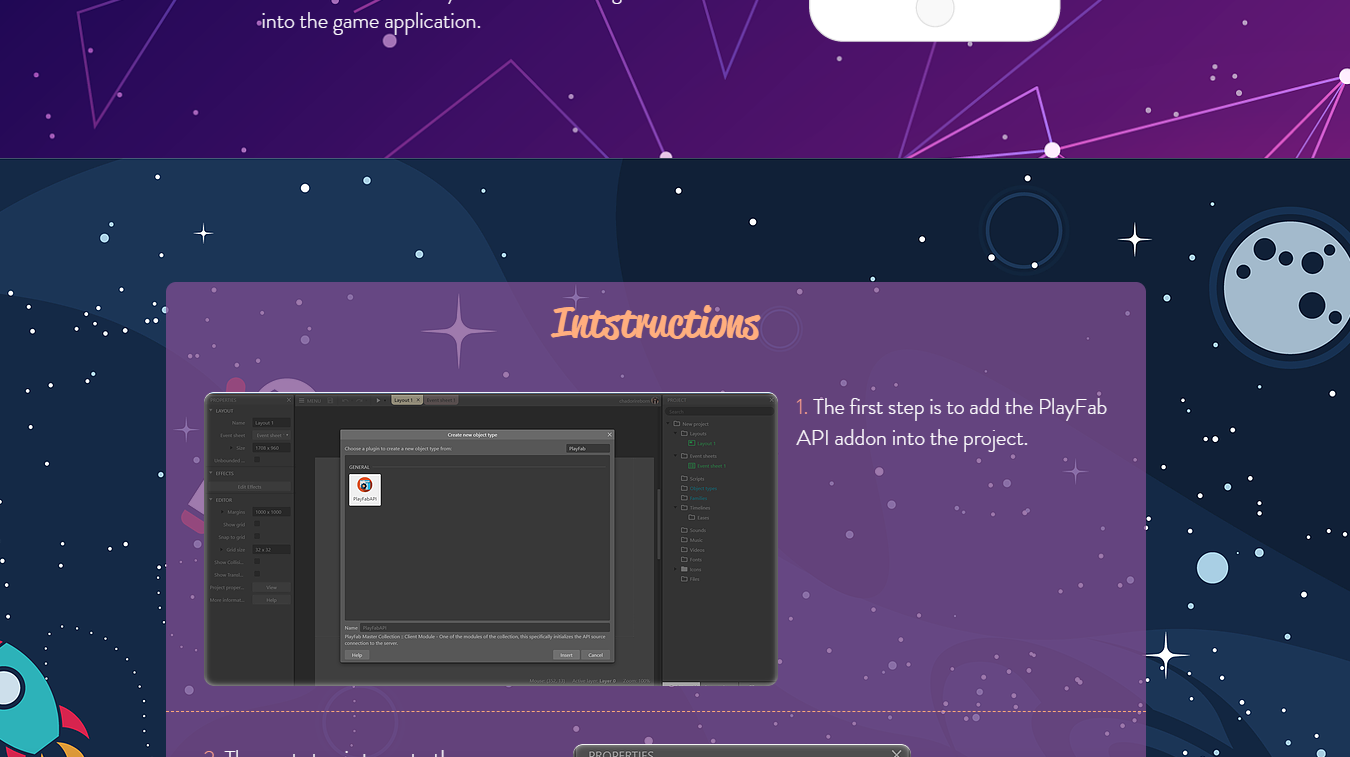Click the plugin search field containing PlayFab
Viewport: 1350px width, 757px height.
588,449
